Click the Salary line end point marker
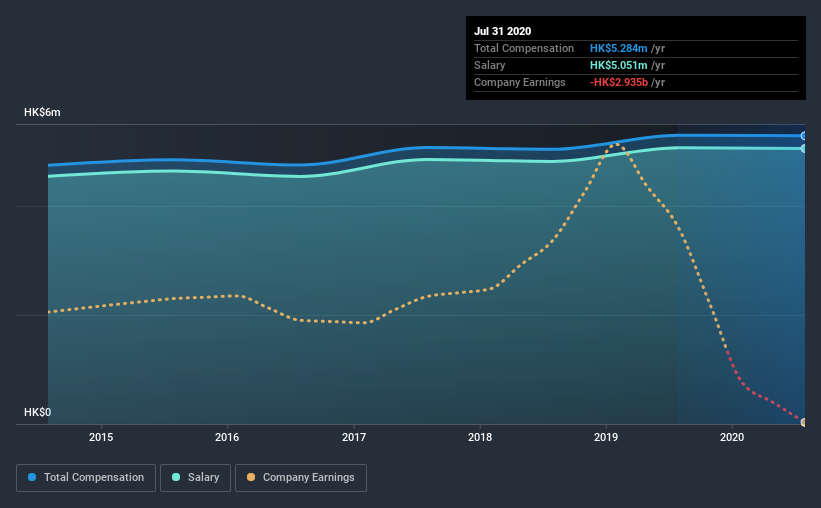The height and width of the screenshot is (508, 821). (804, 149)
